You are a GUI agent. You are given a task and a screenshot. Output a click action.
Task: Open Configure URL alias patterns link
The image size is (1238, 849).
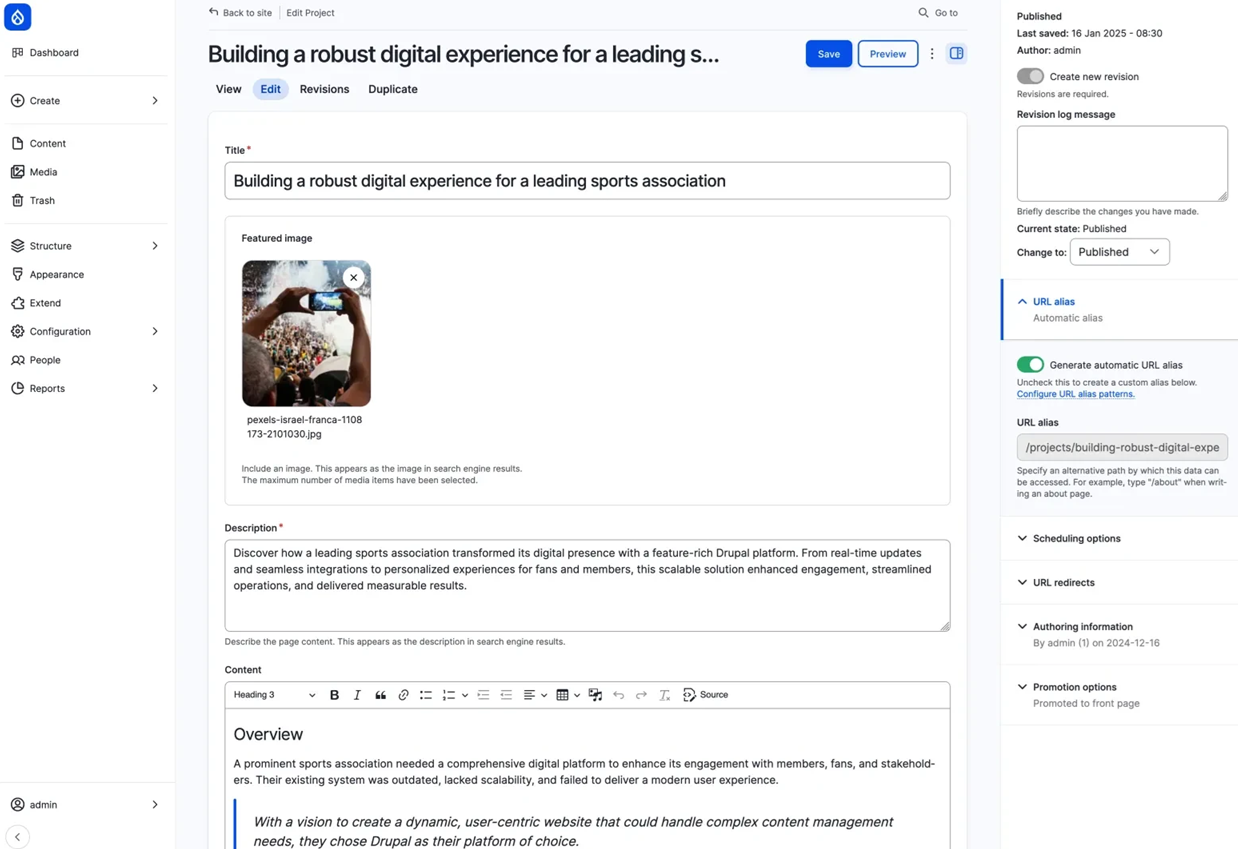pos(1075,394)
